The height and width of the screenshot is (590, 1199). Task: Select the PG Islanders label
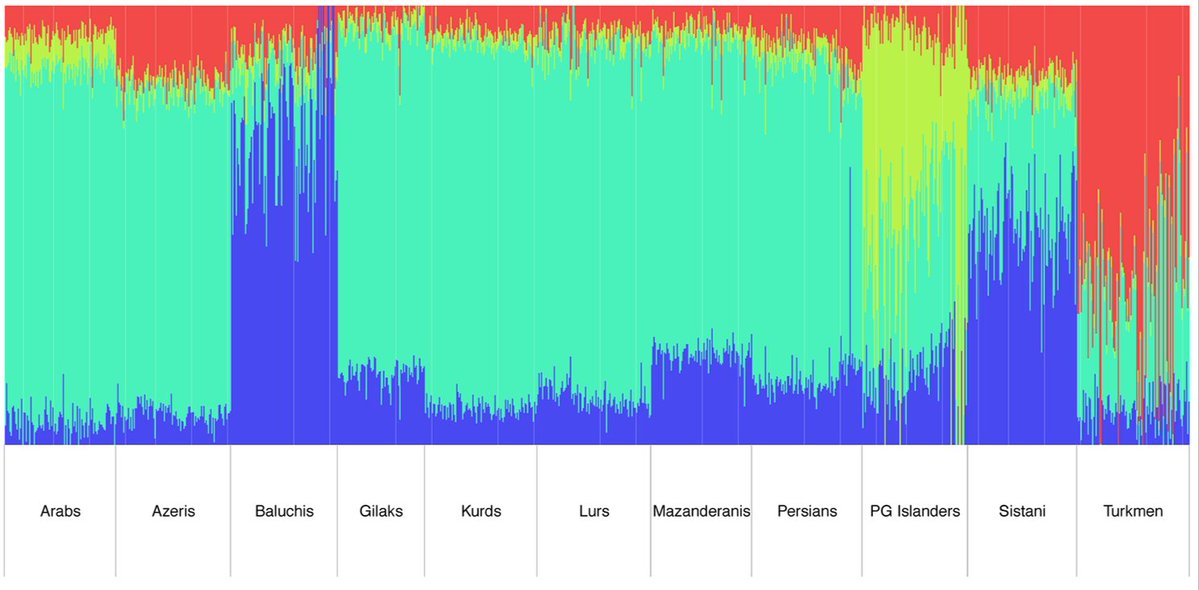pos(915,511)
